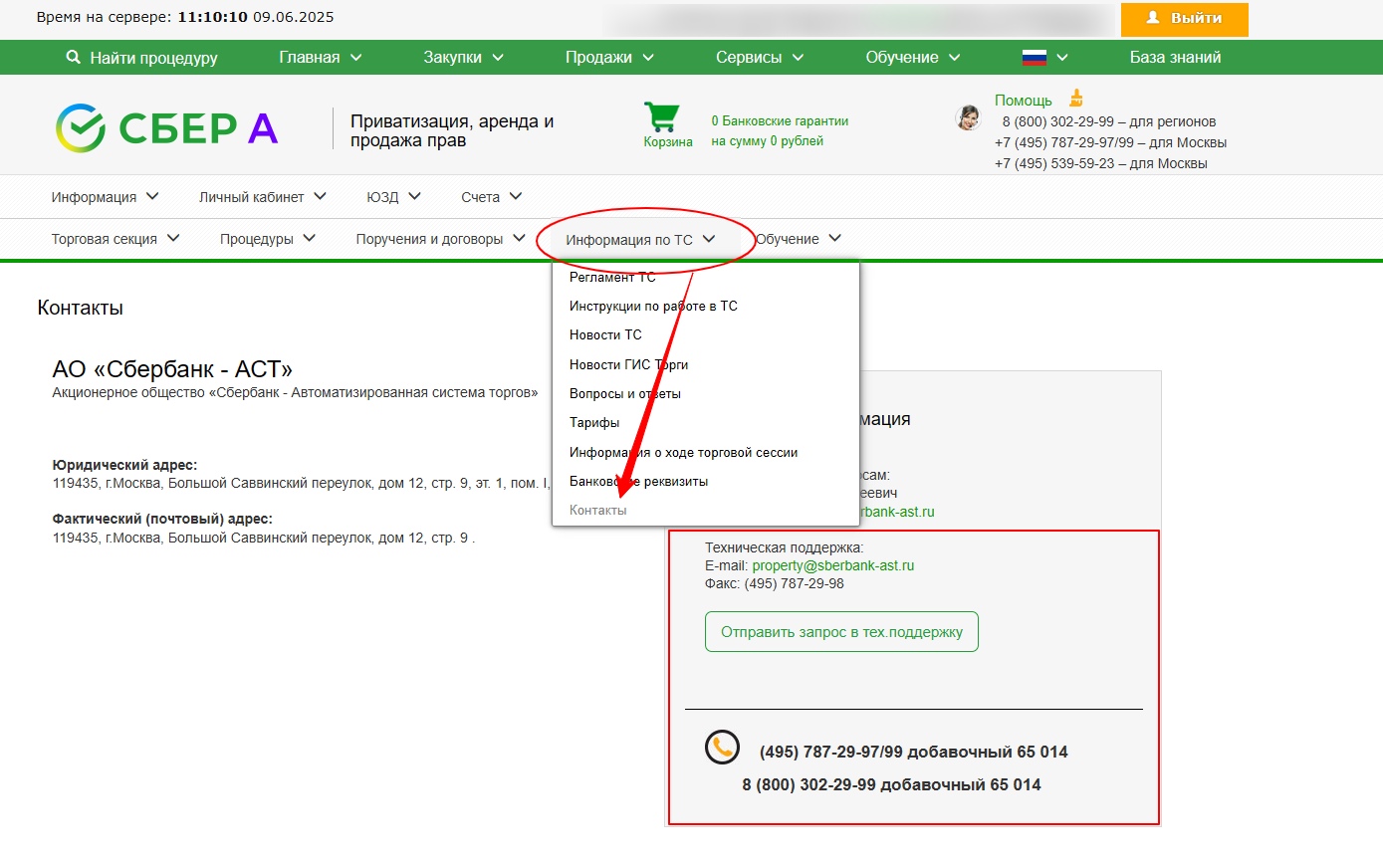This screenshot has height=868, width=1383.
Task: Click 8 (800) 302-29-99 добавочный 65 014
Action: click(891, 784)
